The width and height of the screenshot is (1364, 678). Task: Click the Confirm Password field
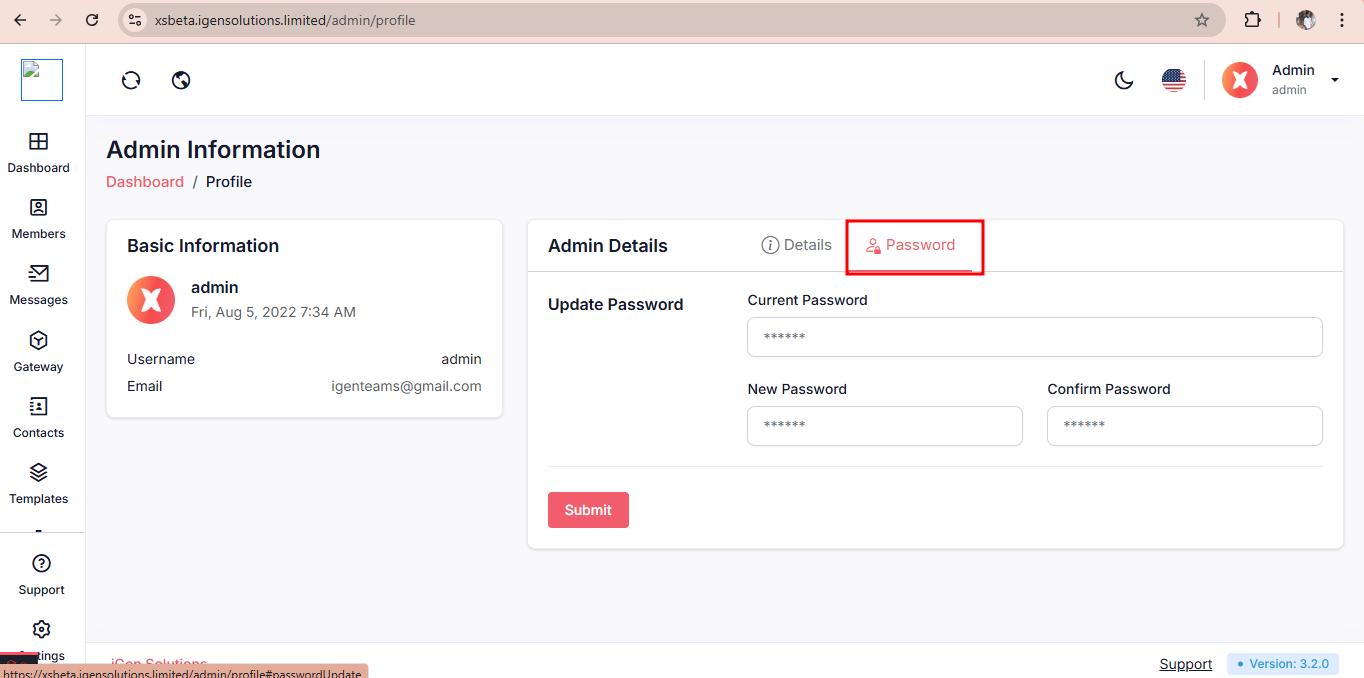pos(1184,426)
